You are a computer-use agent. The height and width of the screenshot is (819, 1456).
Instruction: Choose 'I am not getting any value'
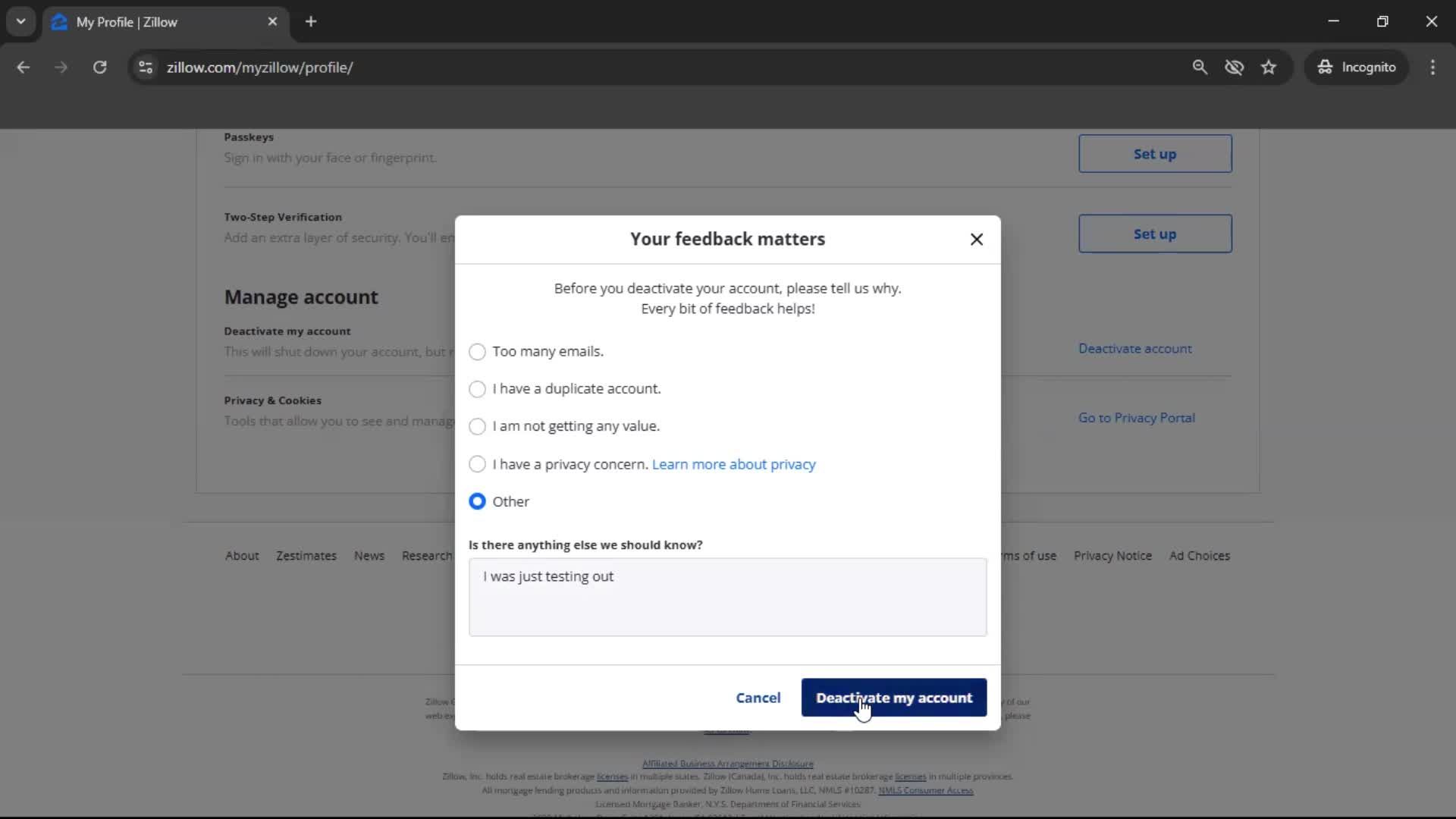click(x=477, y=426)
